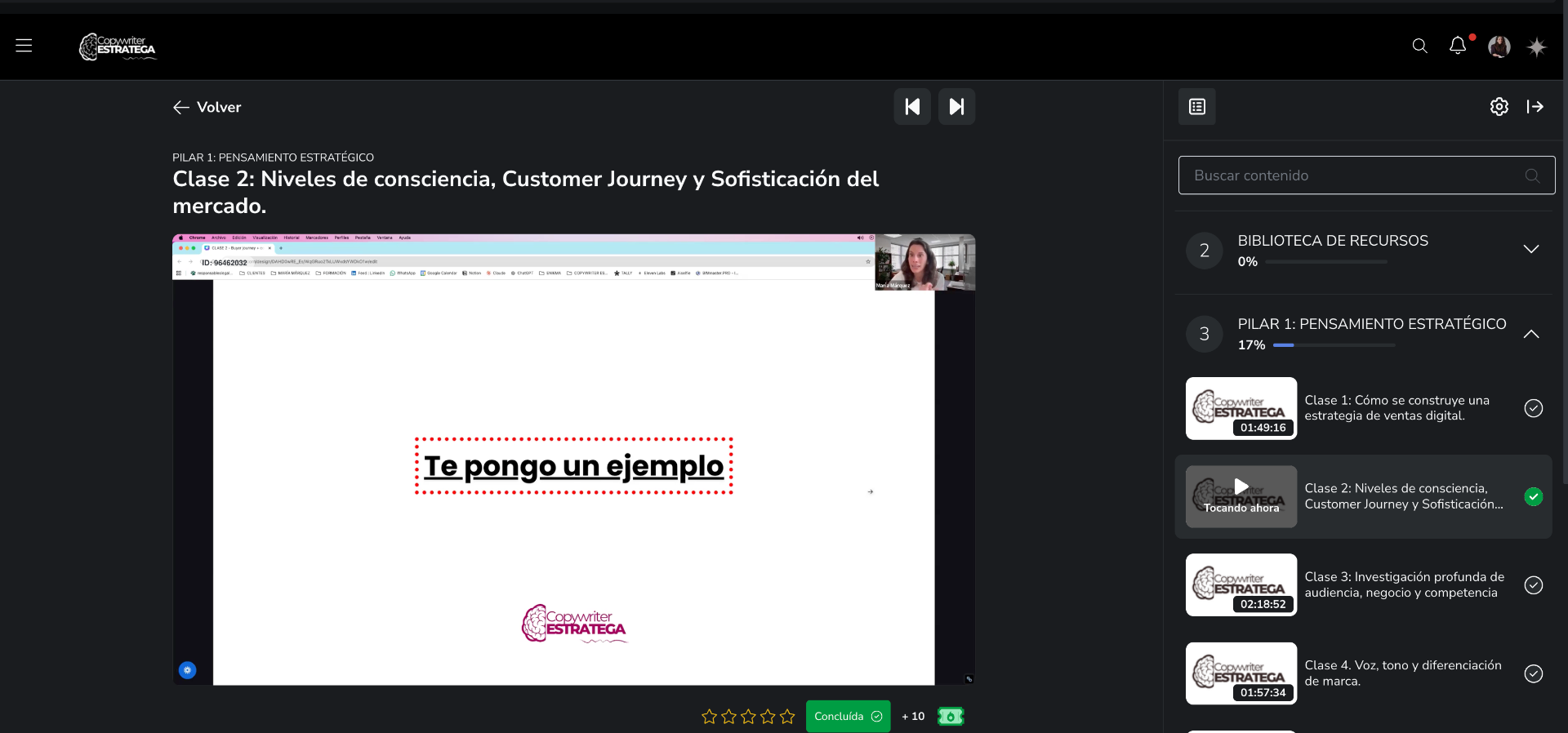
Task: Open the content list panel icon
Action: (x=1196, y=106)
